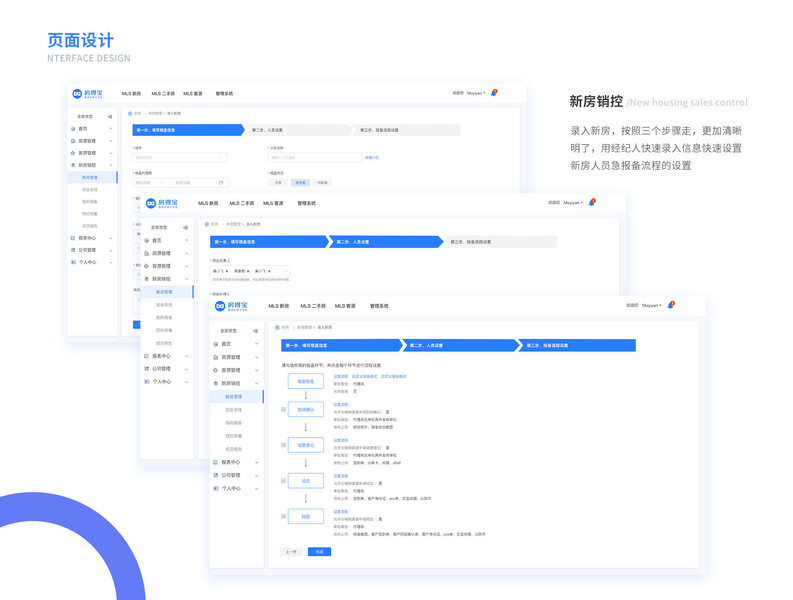Click the 报表中心 icon in the front window sidebar
793x600 pixels.
pyautogui.click(x=216, y=462)
